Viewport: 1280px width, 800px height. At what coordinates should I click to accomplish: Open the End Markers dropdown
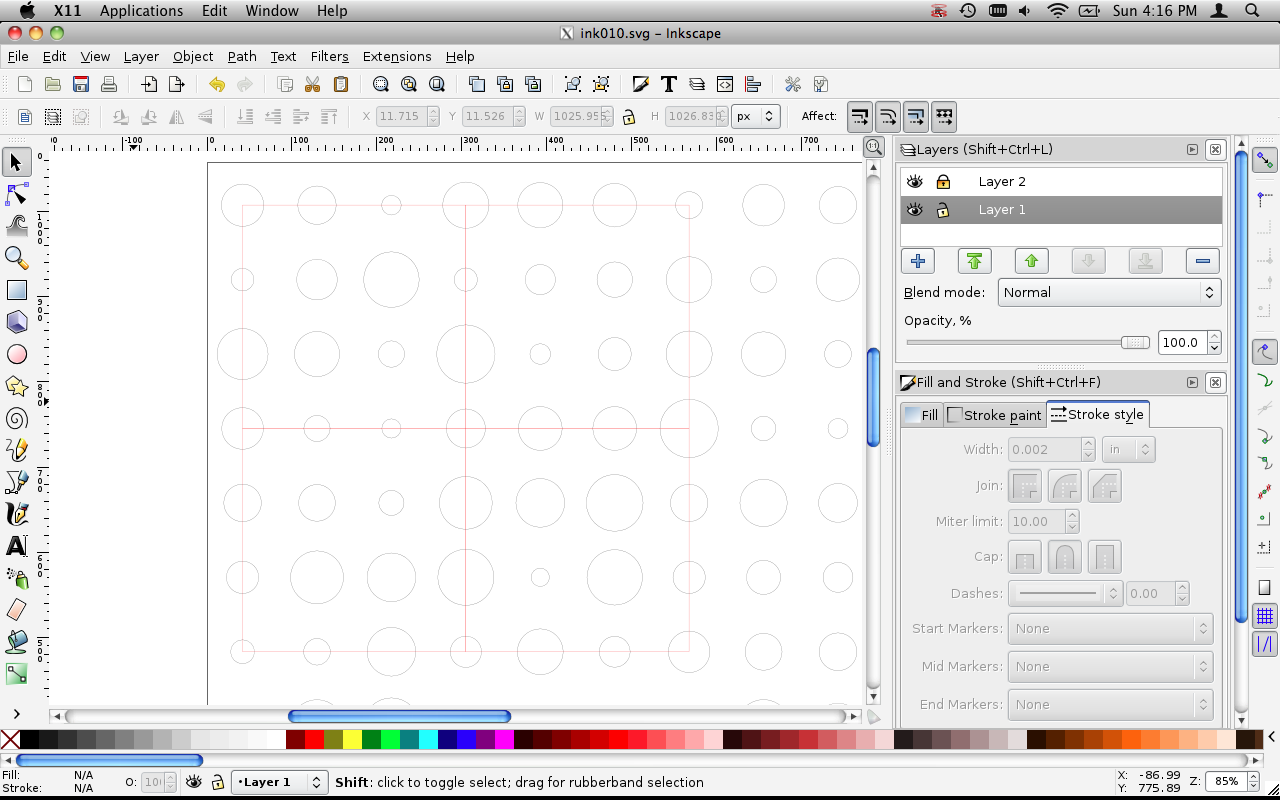click(1110, 704)
